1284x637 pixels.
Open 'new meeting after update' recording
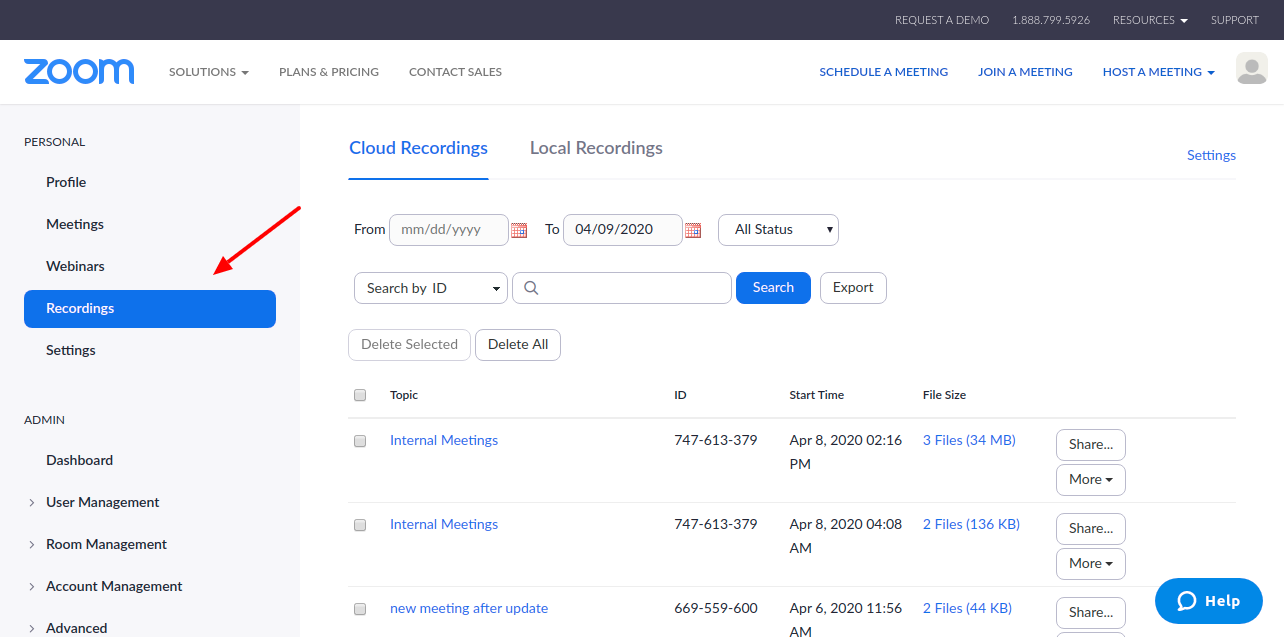coord(469,609)
